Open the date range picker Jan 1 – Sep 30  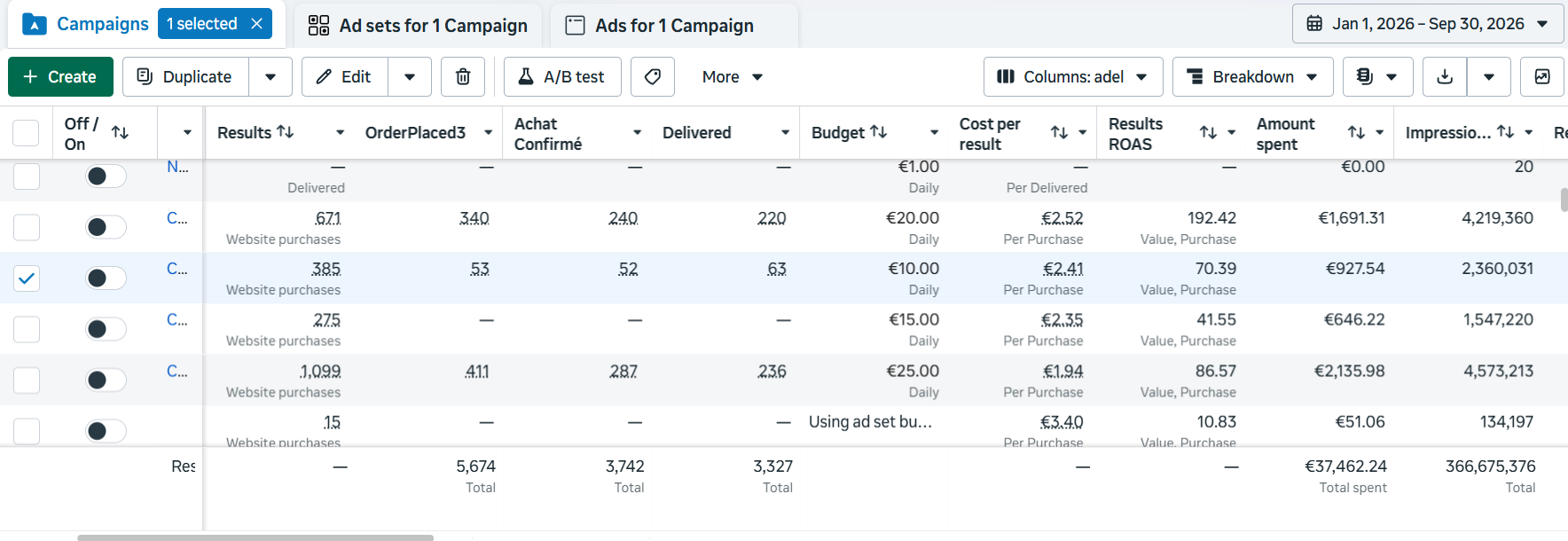coord(1428,24)
